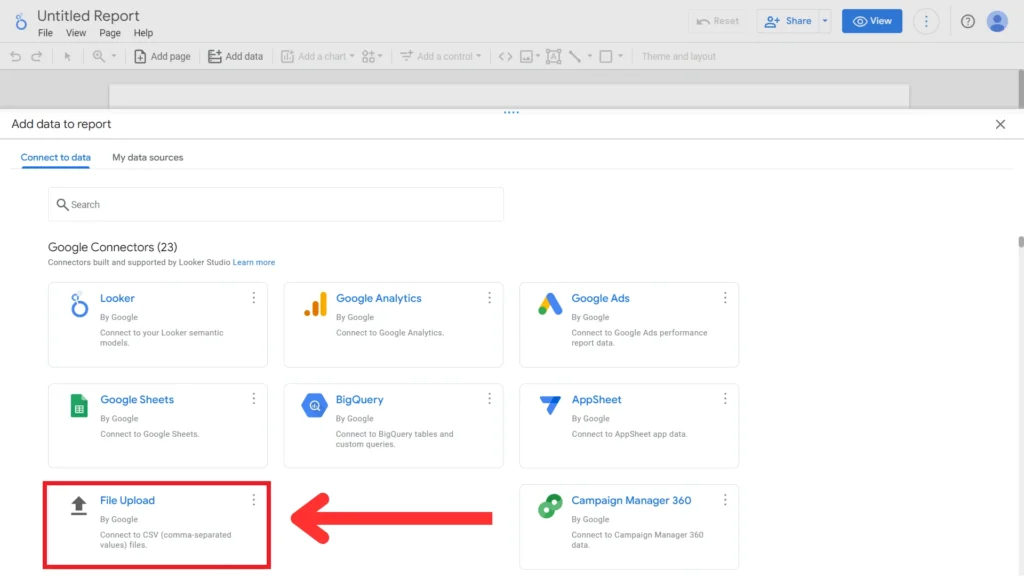Viewport: 1024px width, 576px height.
Task: Choose the Google Analytics connector icon
Action: point(315,305)
